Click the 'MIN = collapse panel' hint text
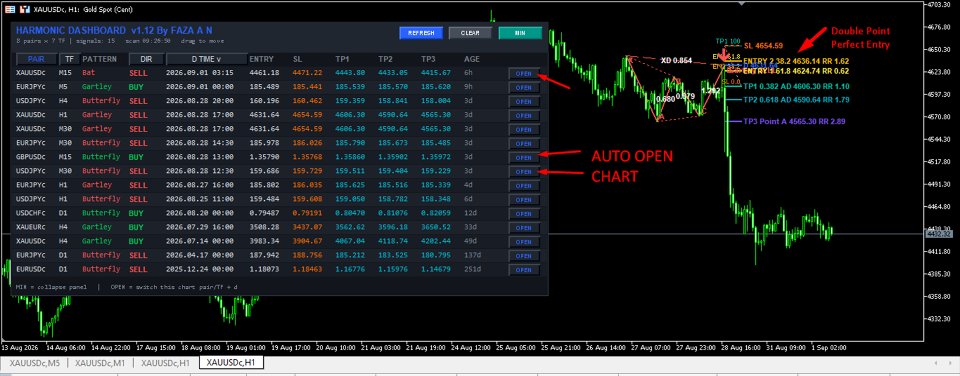Image resolution: width=960 pixels, height=376 pixels. (x=51, y=286)
